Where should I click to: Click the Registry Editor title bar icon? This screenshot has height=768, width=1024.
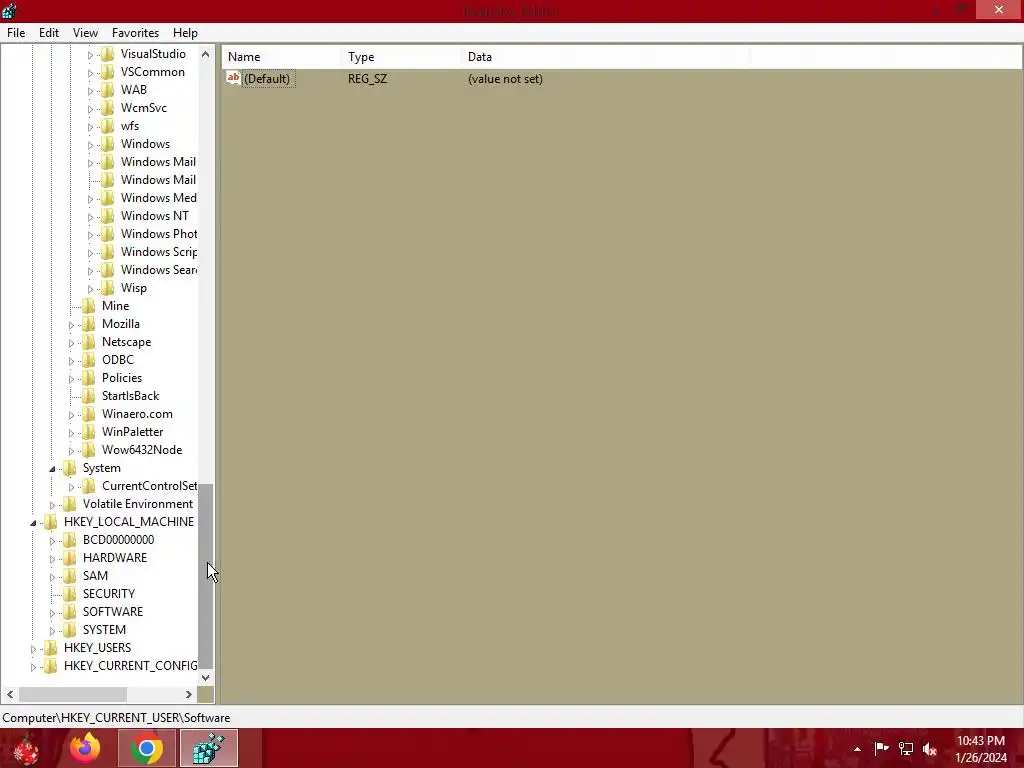tap(9, 10)
